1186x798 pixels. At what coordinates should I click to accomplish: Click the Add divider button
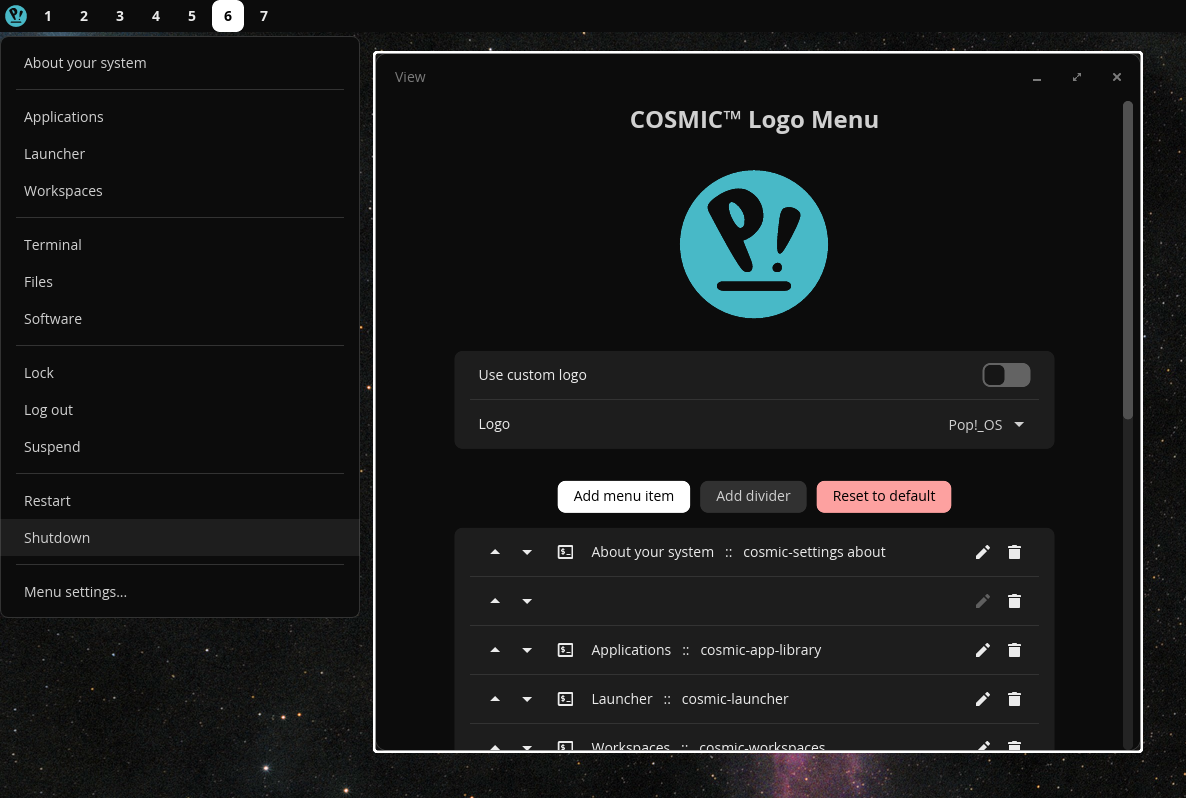pos(753,496)
